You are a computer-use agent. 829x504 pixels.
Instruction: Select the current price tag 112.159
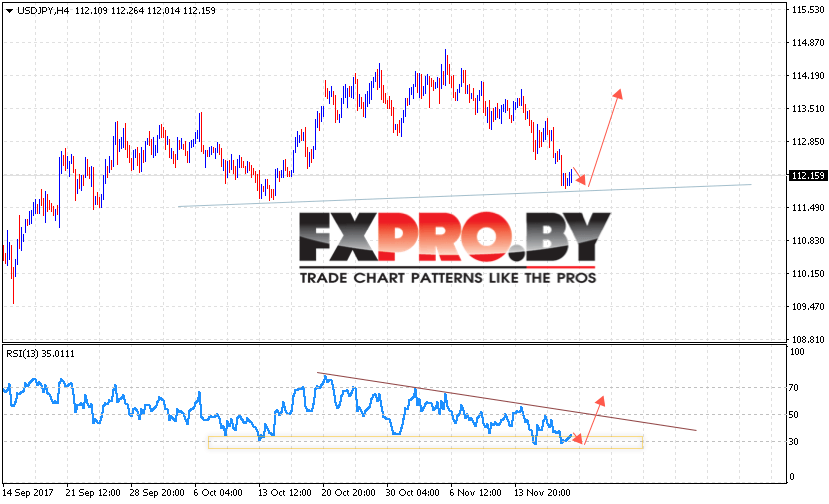click(x=808, y=175)
